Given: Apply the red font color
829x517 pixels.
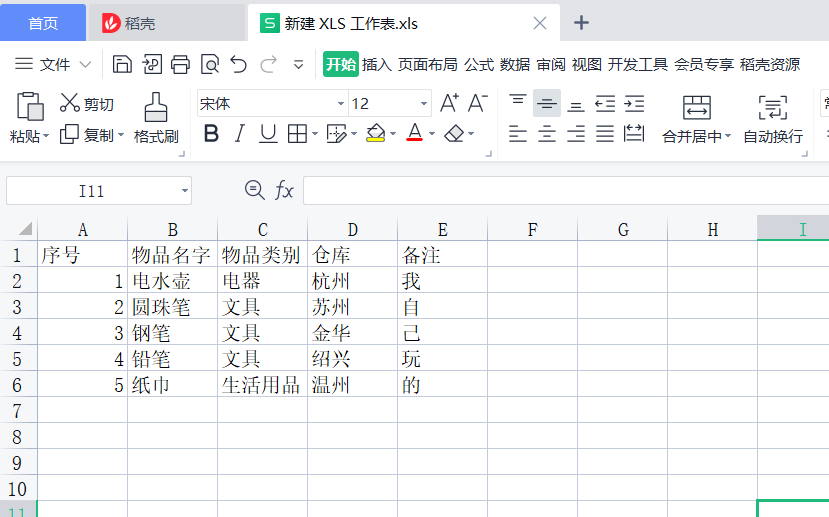Looking at the screenshot, I should [415, 133].
